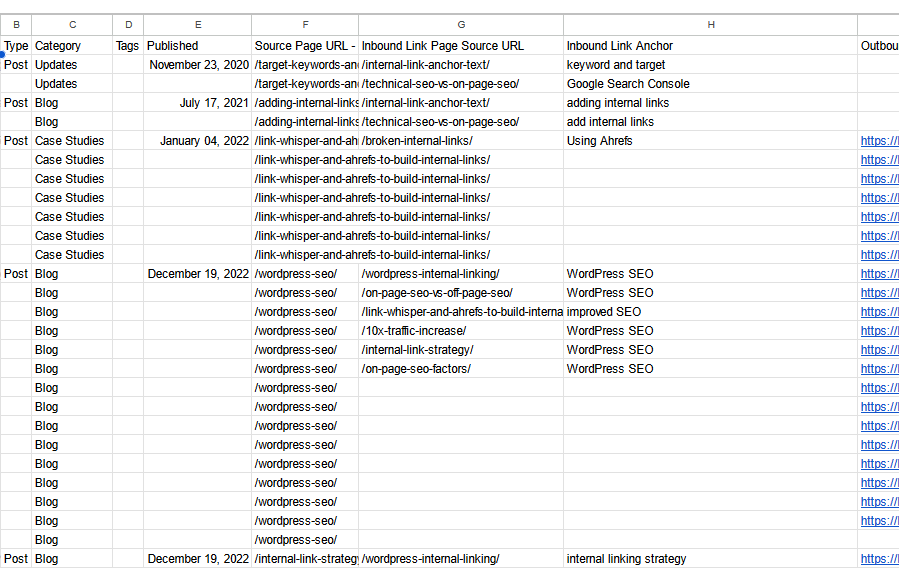Select column C header
Viewport: 899px width, 568px height.
click(72, 25)
